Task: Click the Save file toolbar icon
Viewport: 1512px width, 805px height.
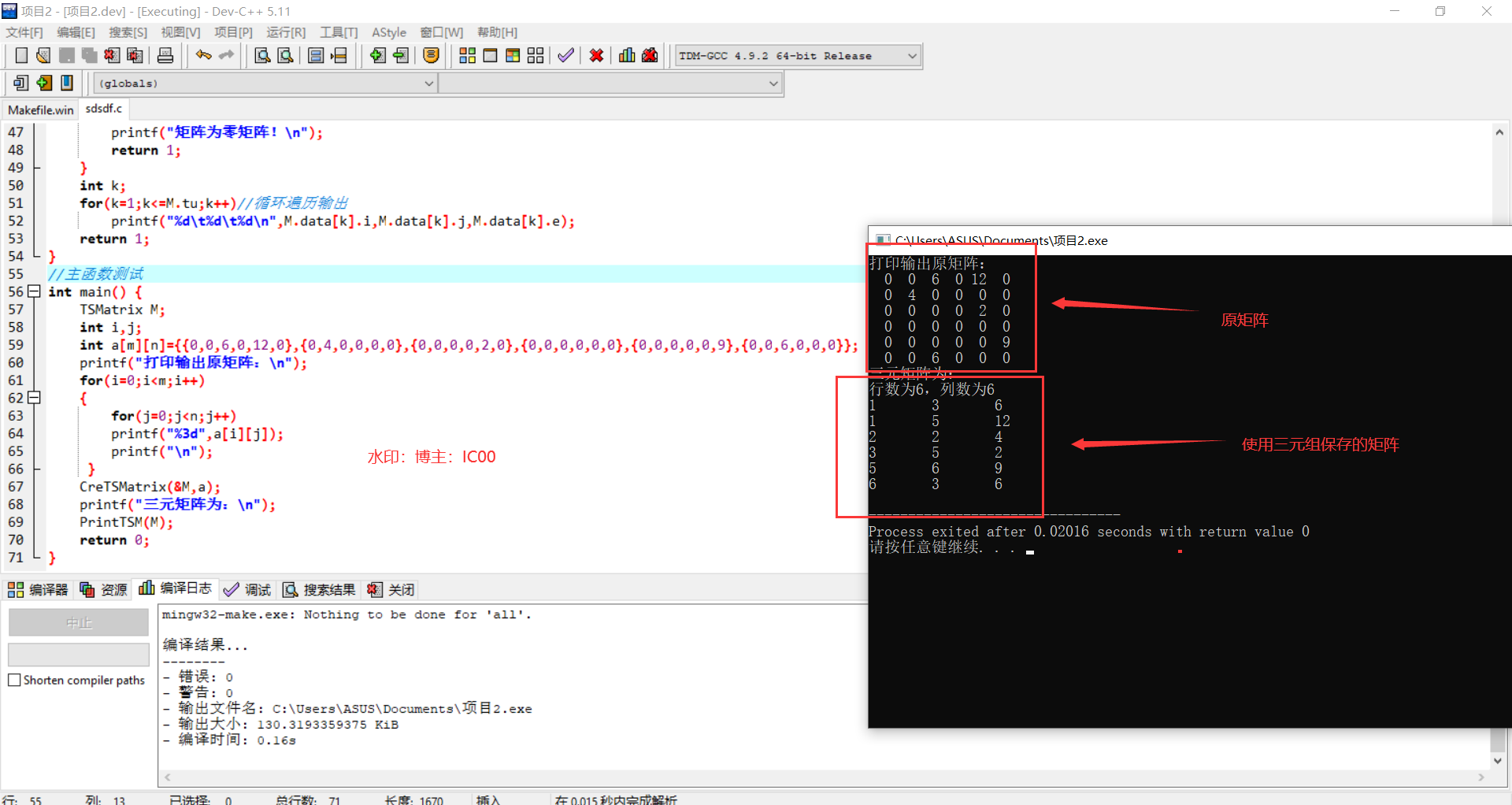Action: (x=67, y=55)
